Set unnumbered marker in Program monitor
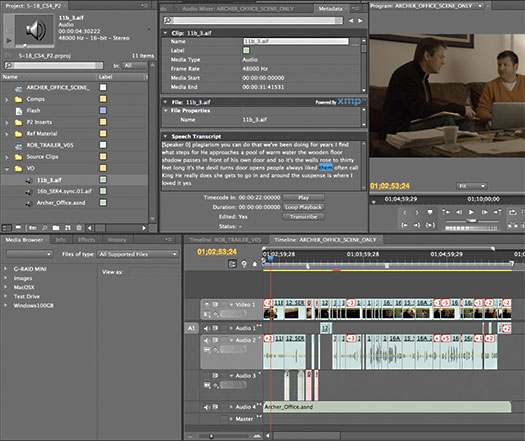This screenshot has height=441, width=525. [430, 213]
